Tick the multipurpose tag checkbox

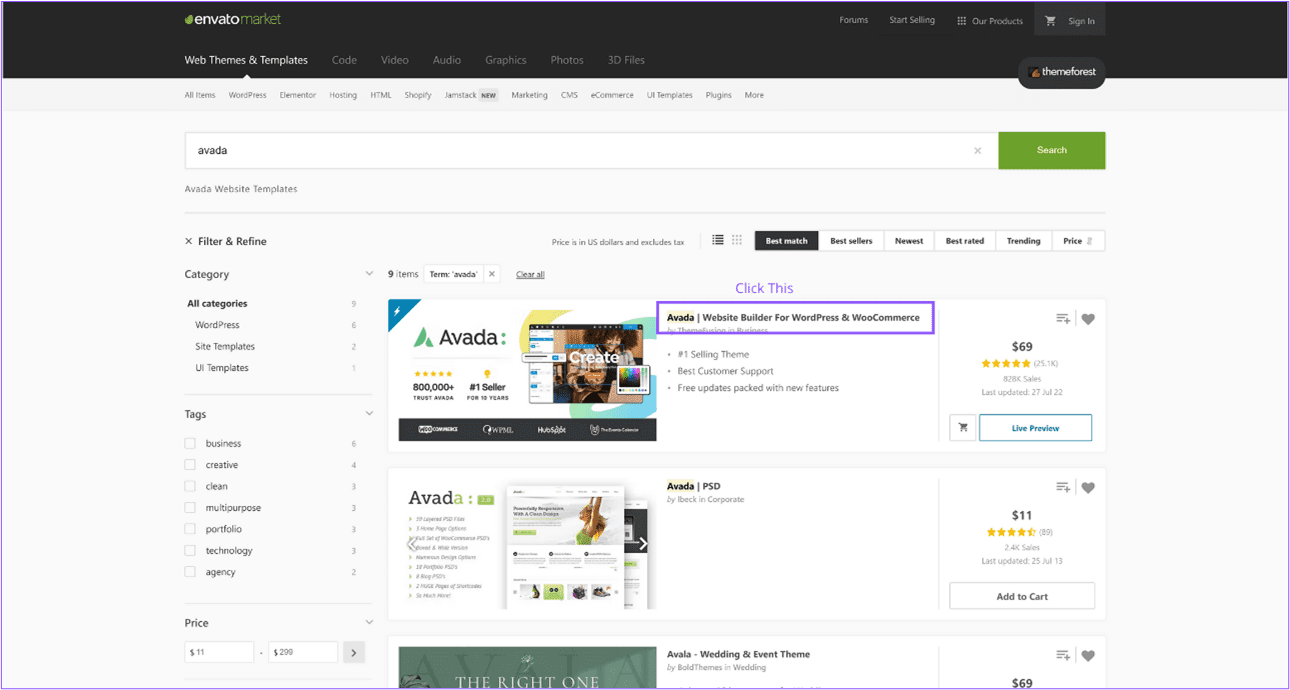[190, 508]
